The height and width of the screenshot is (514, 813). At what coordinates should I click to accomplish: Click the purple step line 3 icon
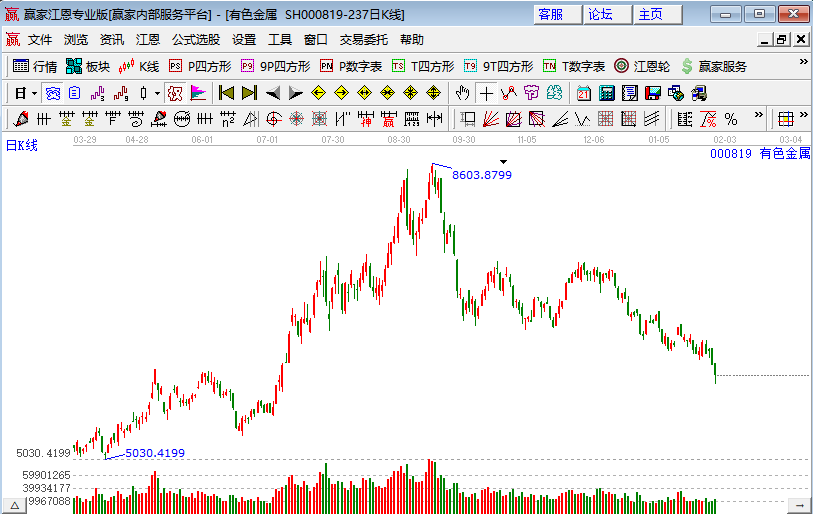[97, 93]
